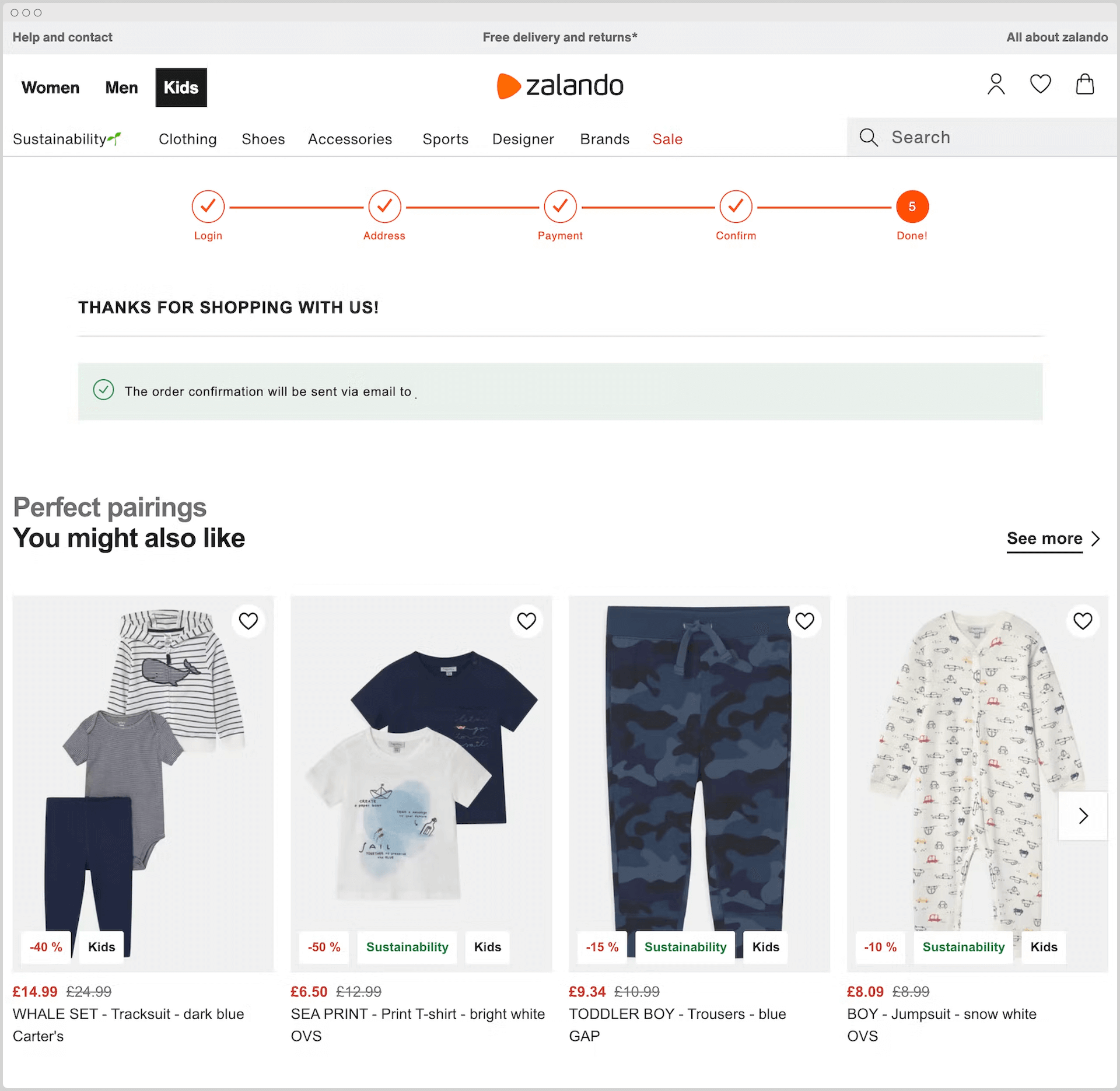The height and width of the screenshot is (1091, 1120).
Task: Select the Kids category tab
Action: 181,88
